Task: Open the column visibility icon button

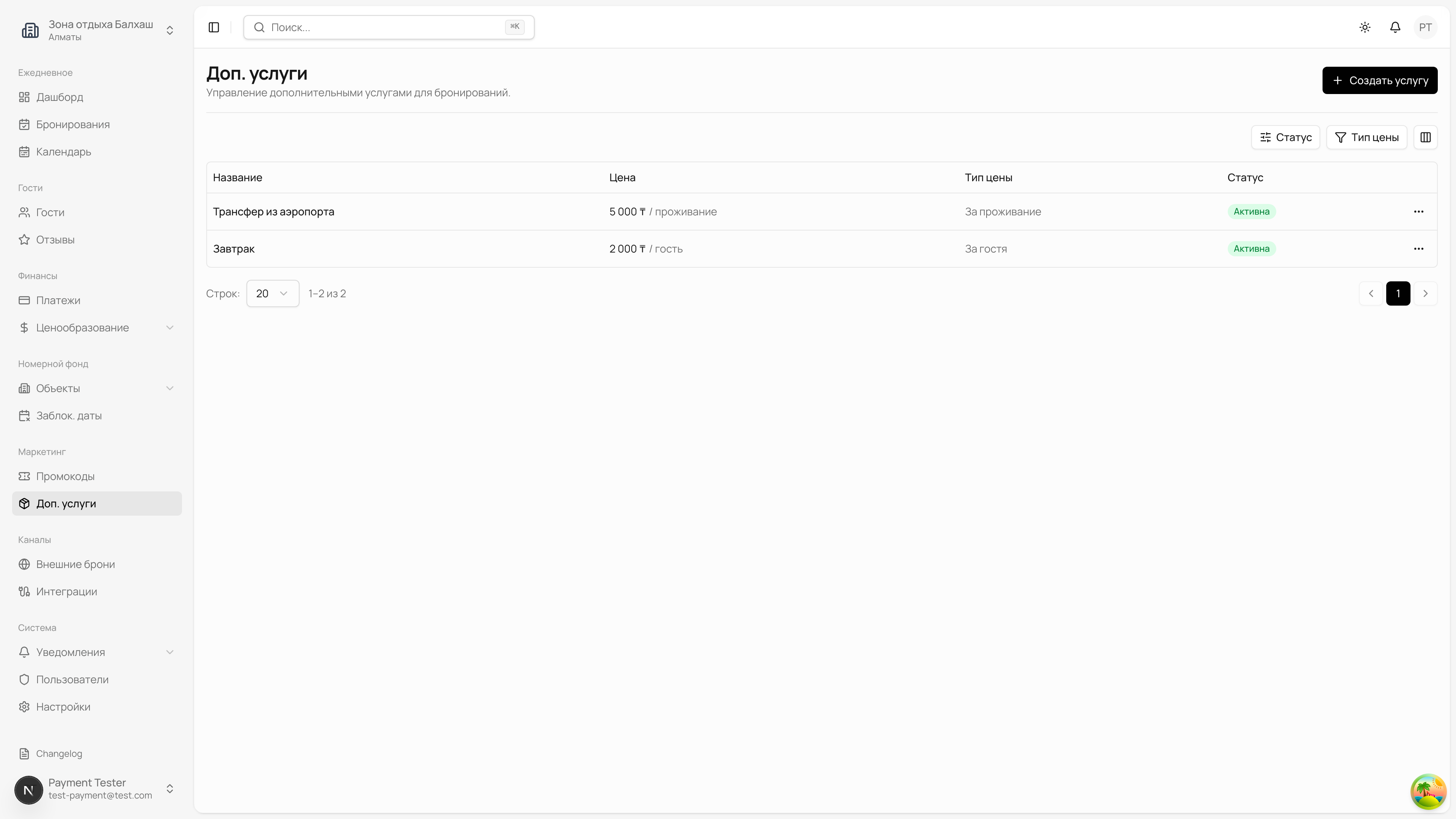Action: (x=1425, y=137)
